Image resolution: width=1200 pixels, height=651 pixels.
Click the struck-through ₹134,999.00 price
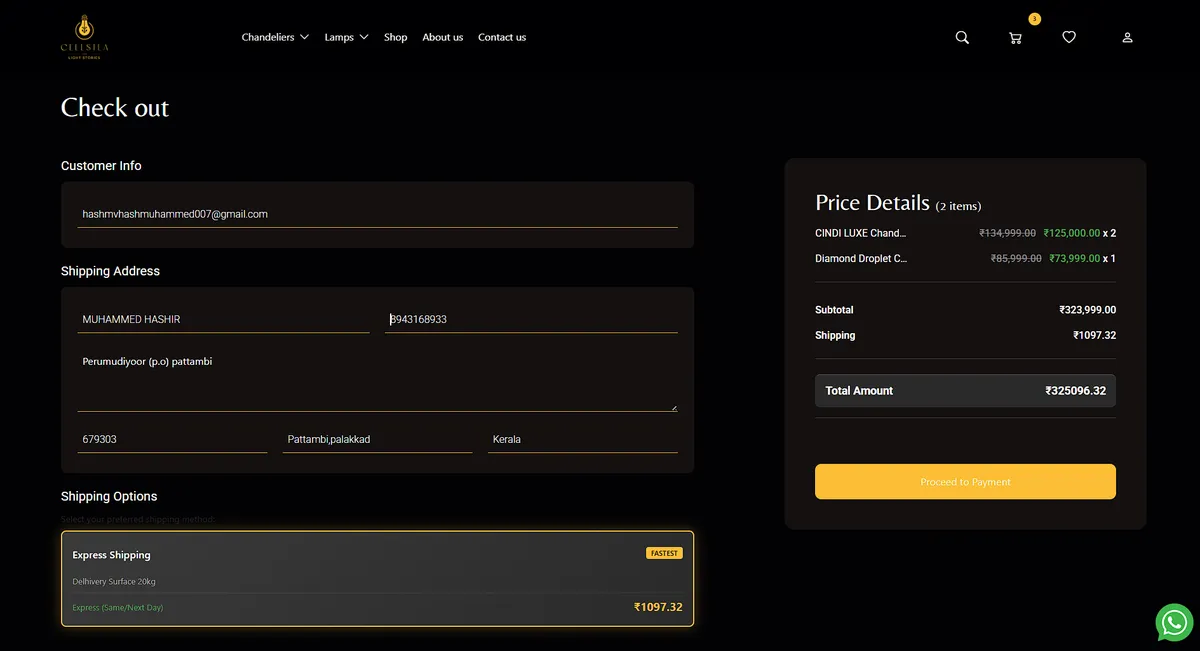click(1007, 233)
